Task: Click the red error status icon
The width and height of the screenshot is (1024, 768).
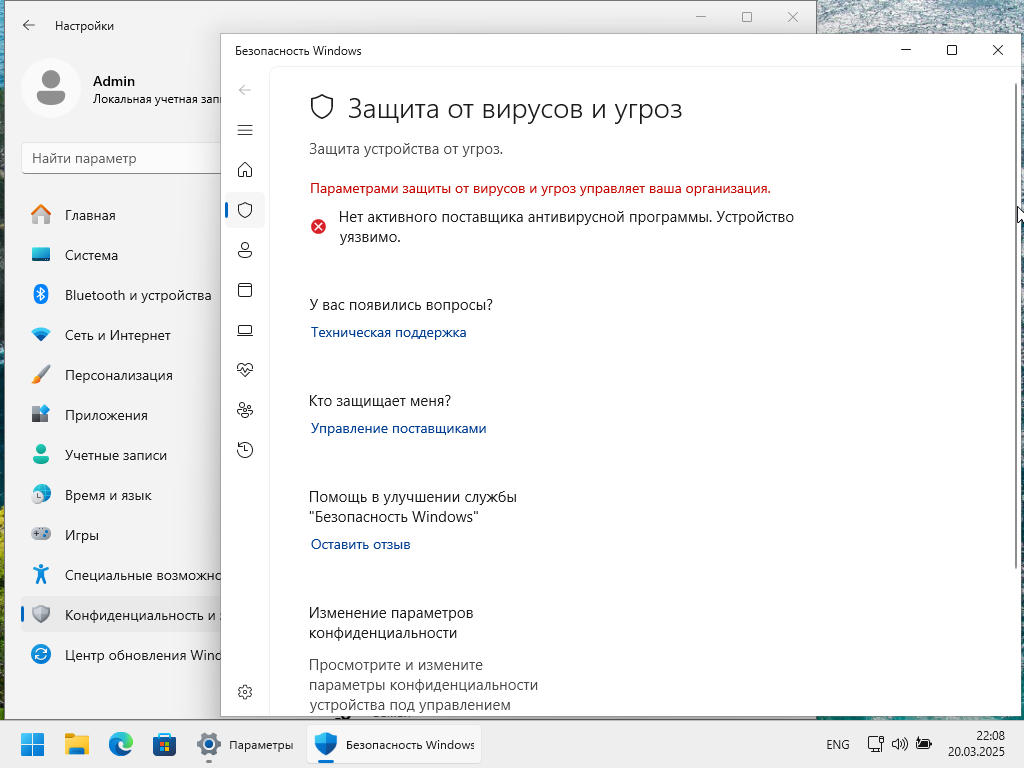Action: click(318, 227)
